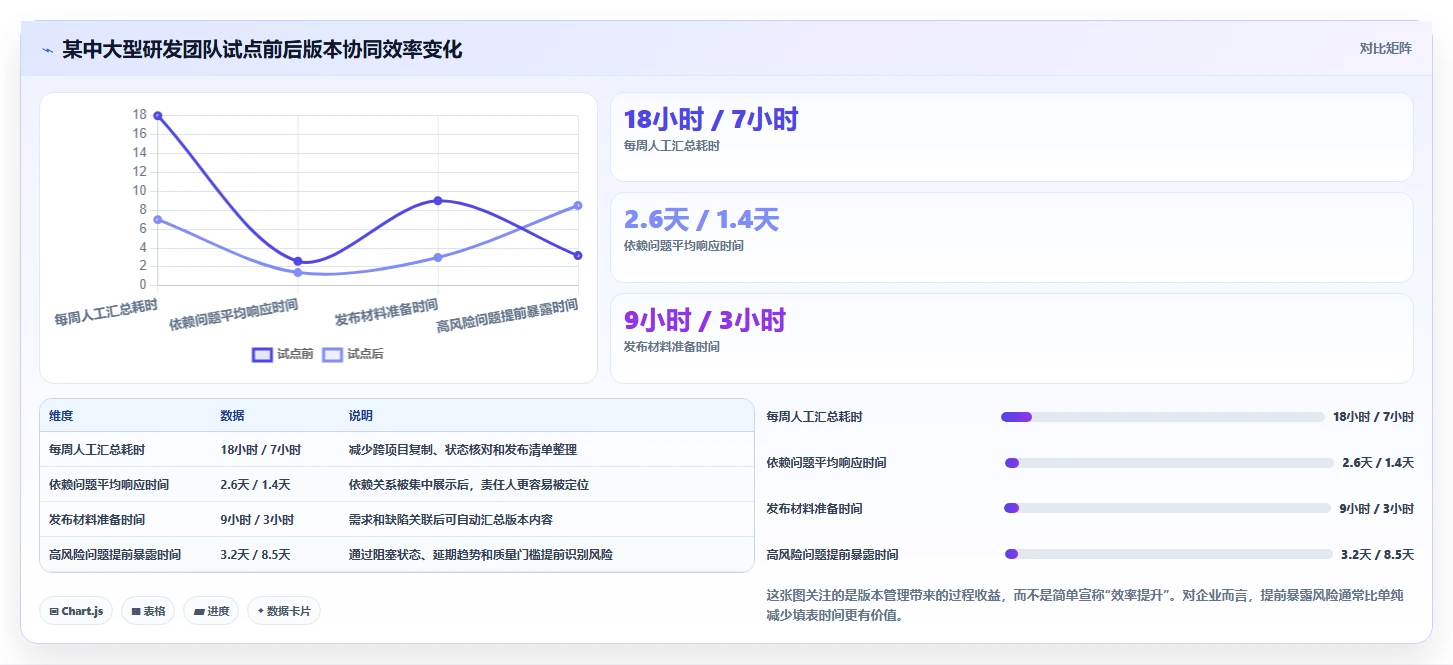This screenshot has height=665, width=1453.
Task: Click the 数据卡片 tag chip
Action: click(284, 611)
